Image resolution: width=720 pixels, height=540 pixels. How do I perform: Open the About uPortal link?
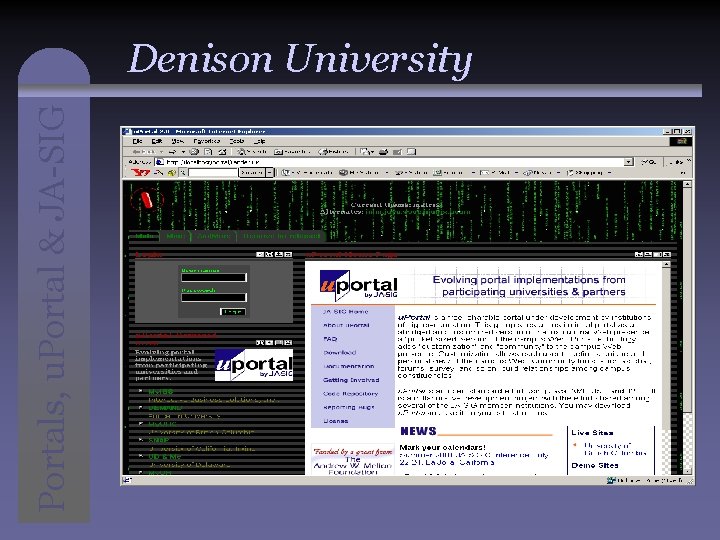[346, 325]
